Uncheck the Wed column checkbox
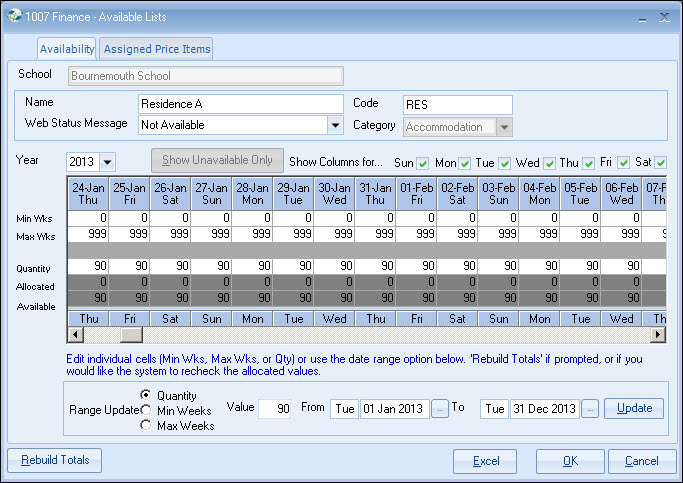Viewport: 683px width, 483px height. tap(551, 162)
